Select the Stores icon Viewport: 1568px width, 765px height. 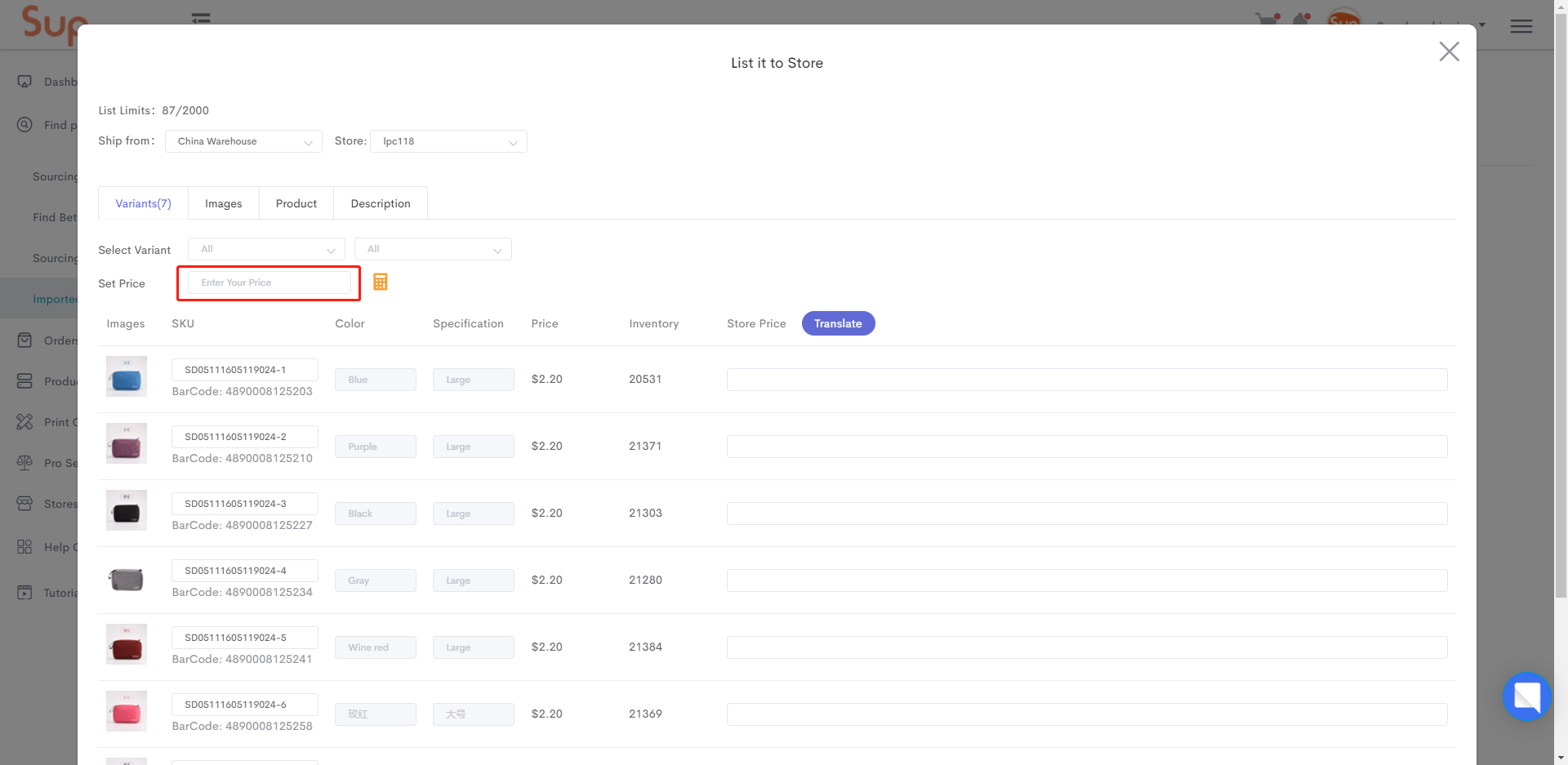(x=24, y=504)
